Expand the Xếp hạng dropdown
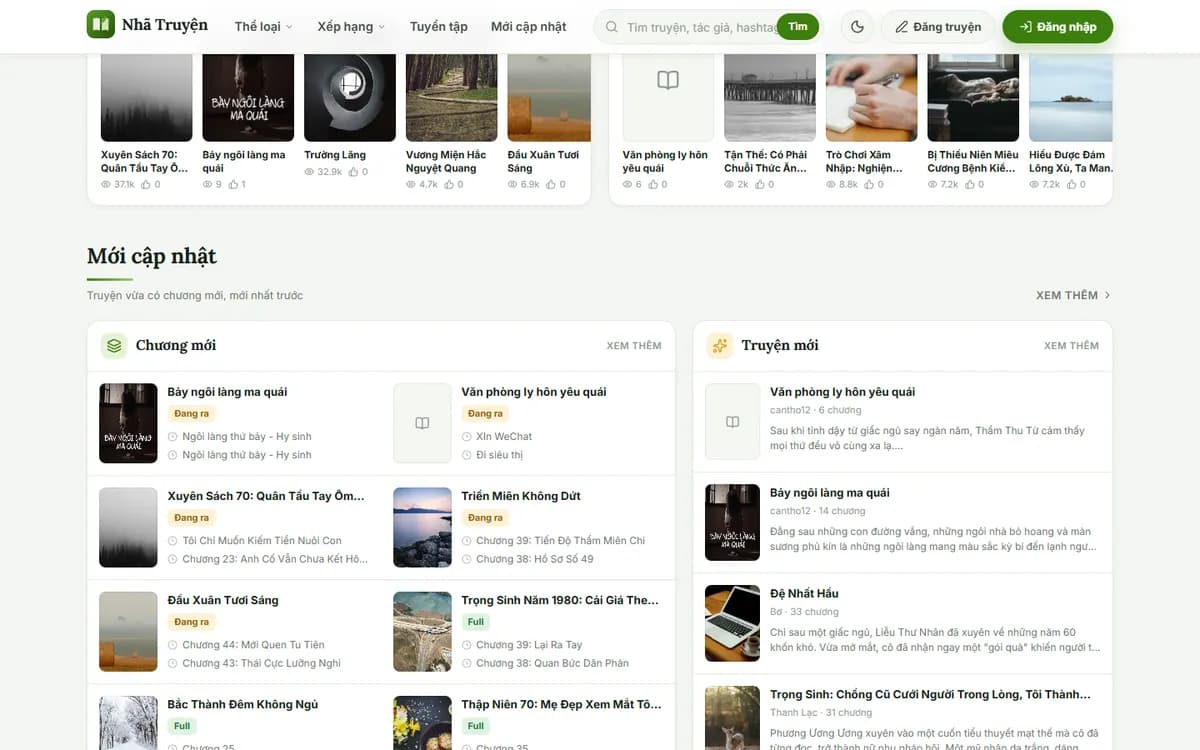1200x750 pixels. tap(351, 27)
